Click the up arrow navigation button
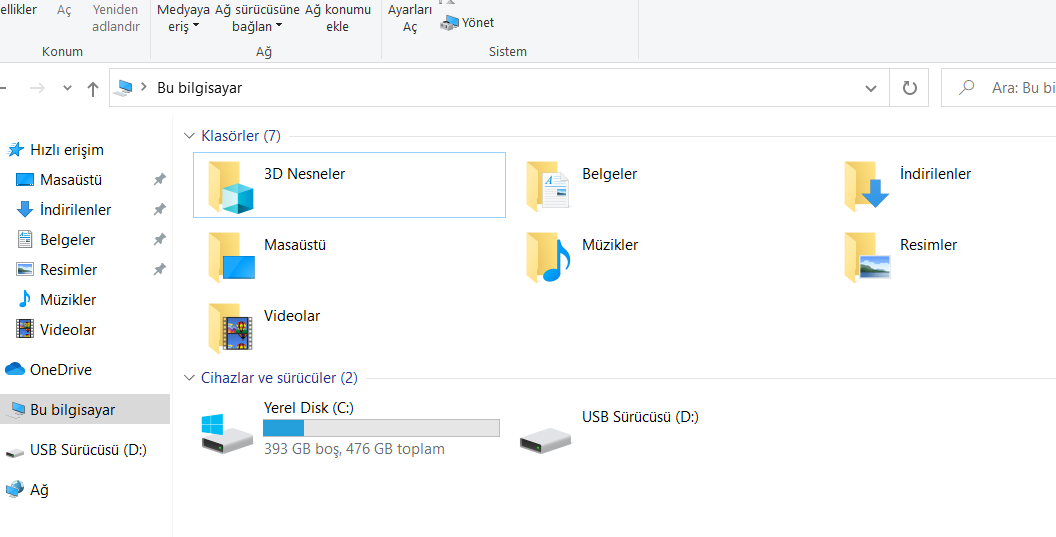Image resolution: width=1056 pixels, height=537 pixels. click(x=93, y=88)
